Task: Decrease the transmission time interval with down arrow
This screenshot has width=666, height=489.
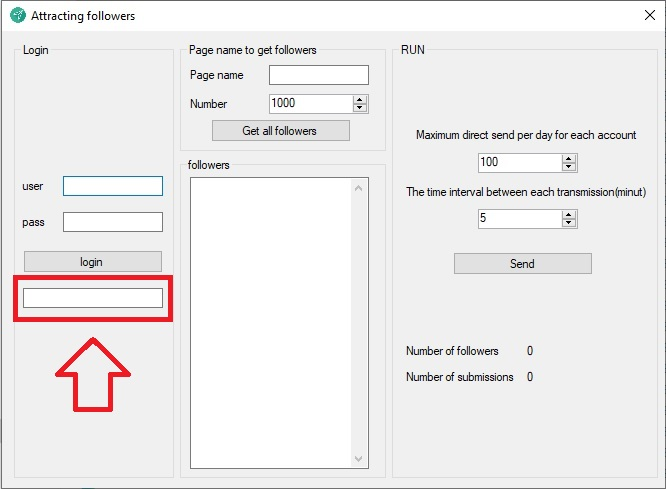Action: point(569,222)
